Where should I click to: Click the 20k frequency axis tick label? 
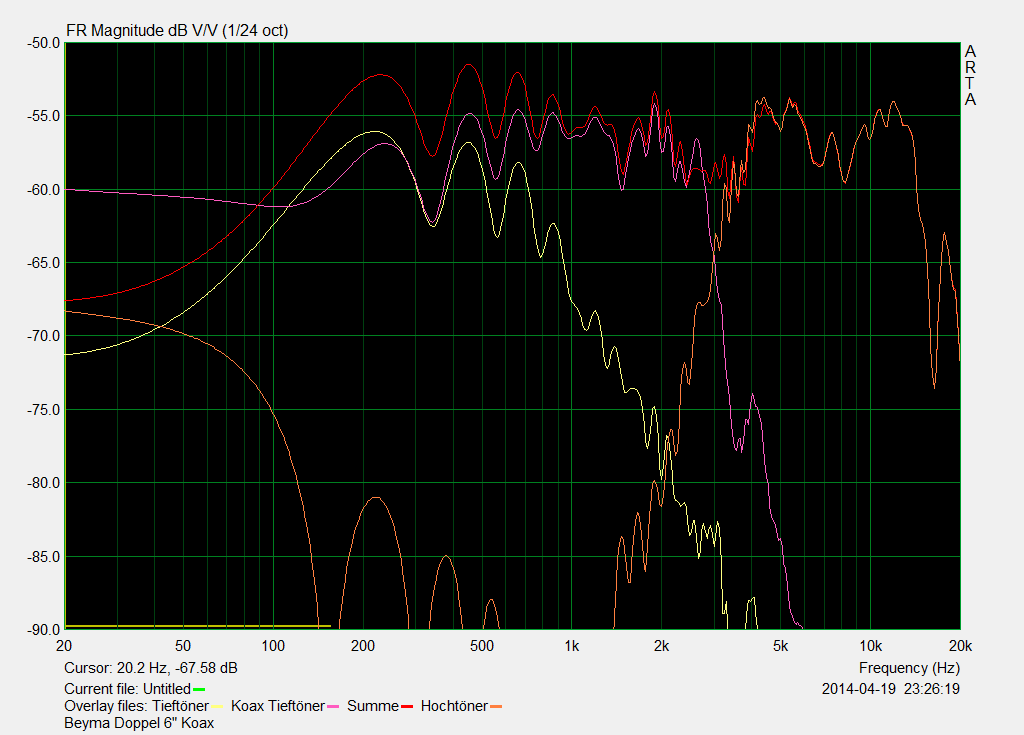(x=959, y=645)
